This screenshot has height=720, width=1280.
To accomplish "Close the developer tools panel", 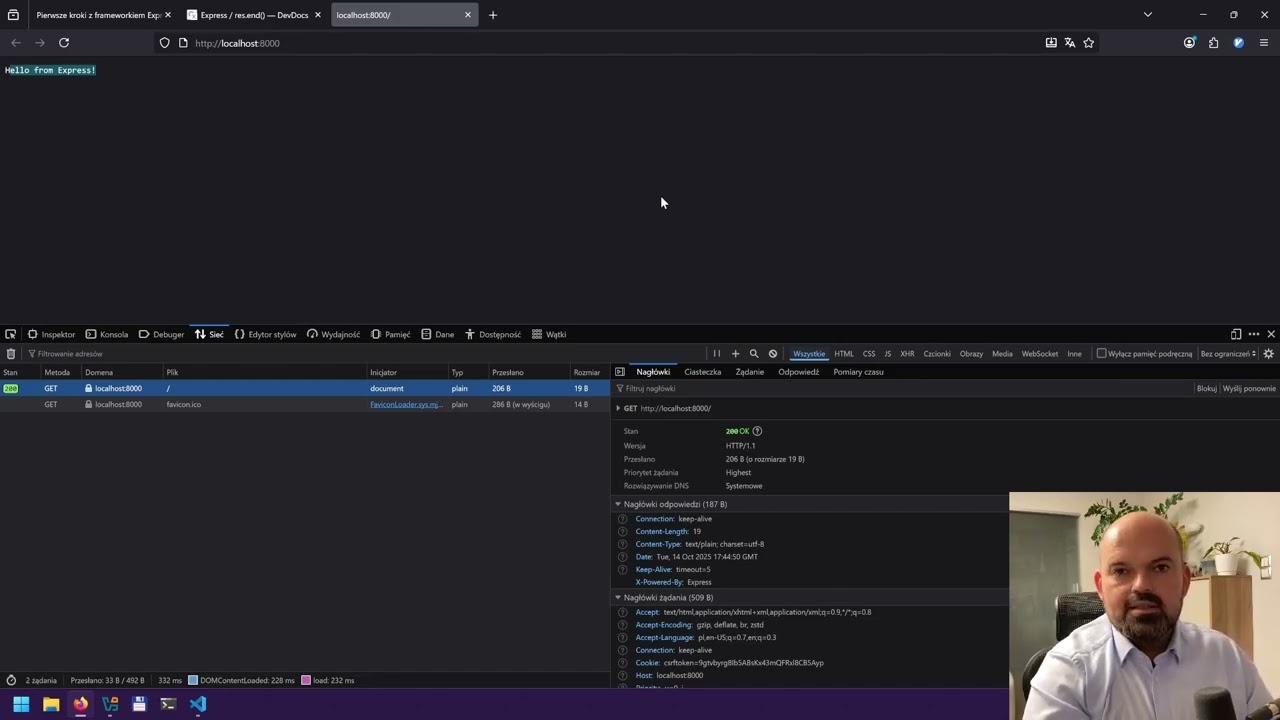I will (1271, 334).
